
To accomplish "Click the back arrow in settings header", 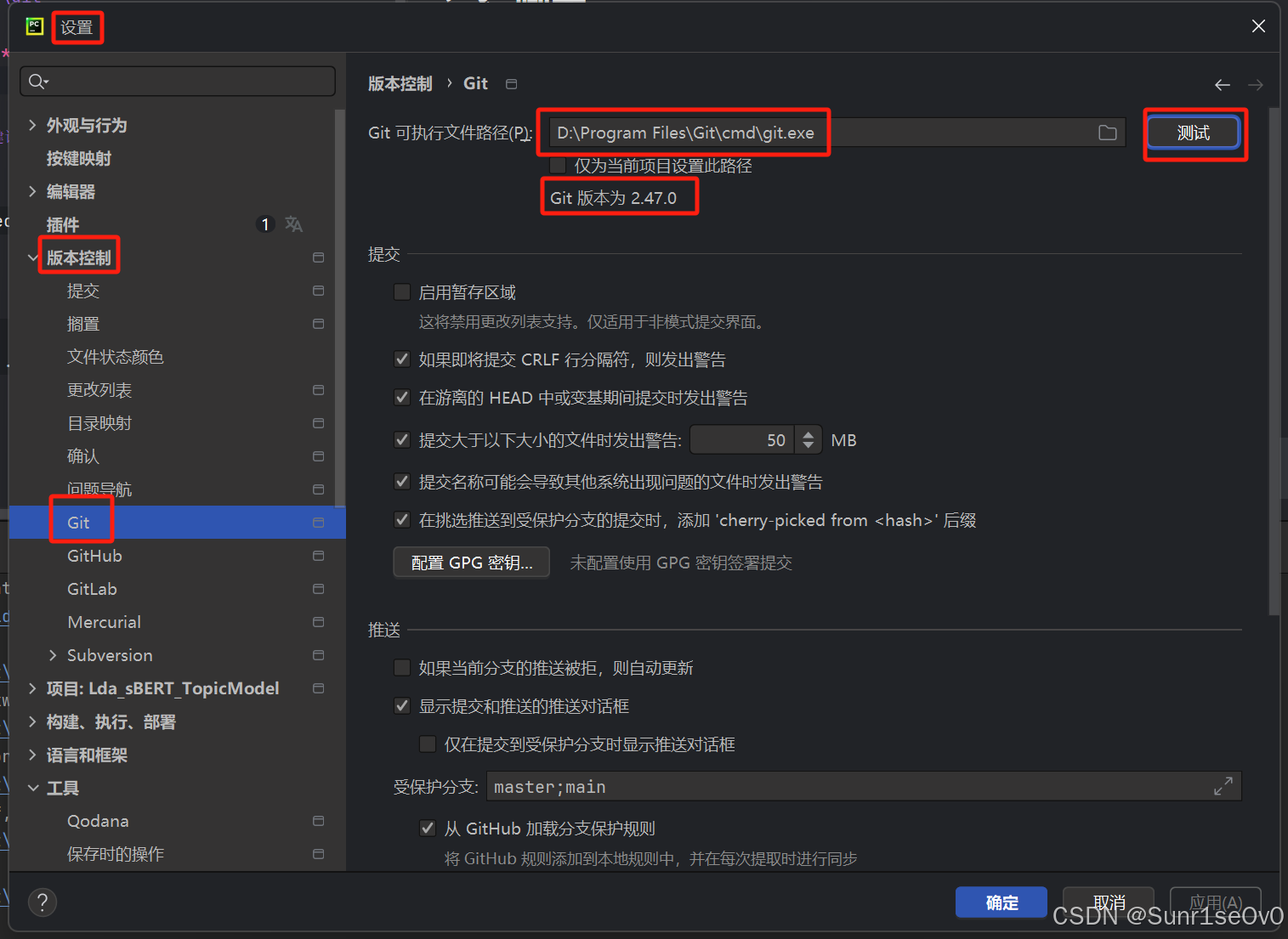I will [1223, 85].
